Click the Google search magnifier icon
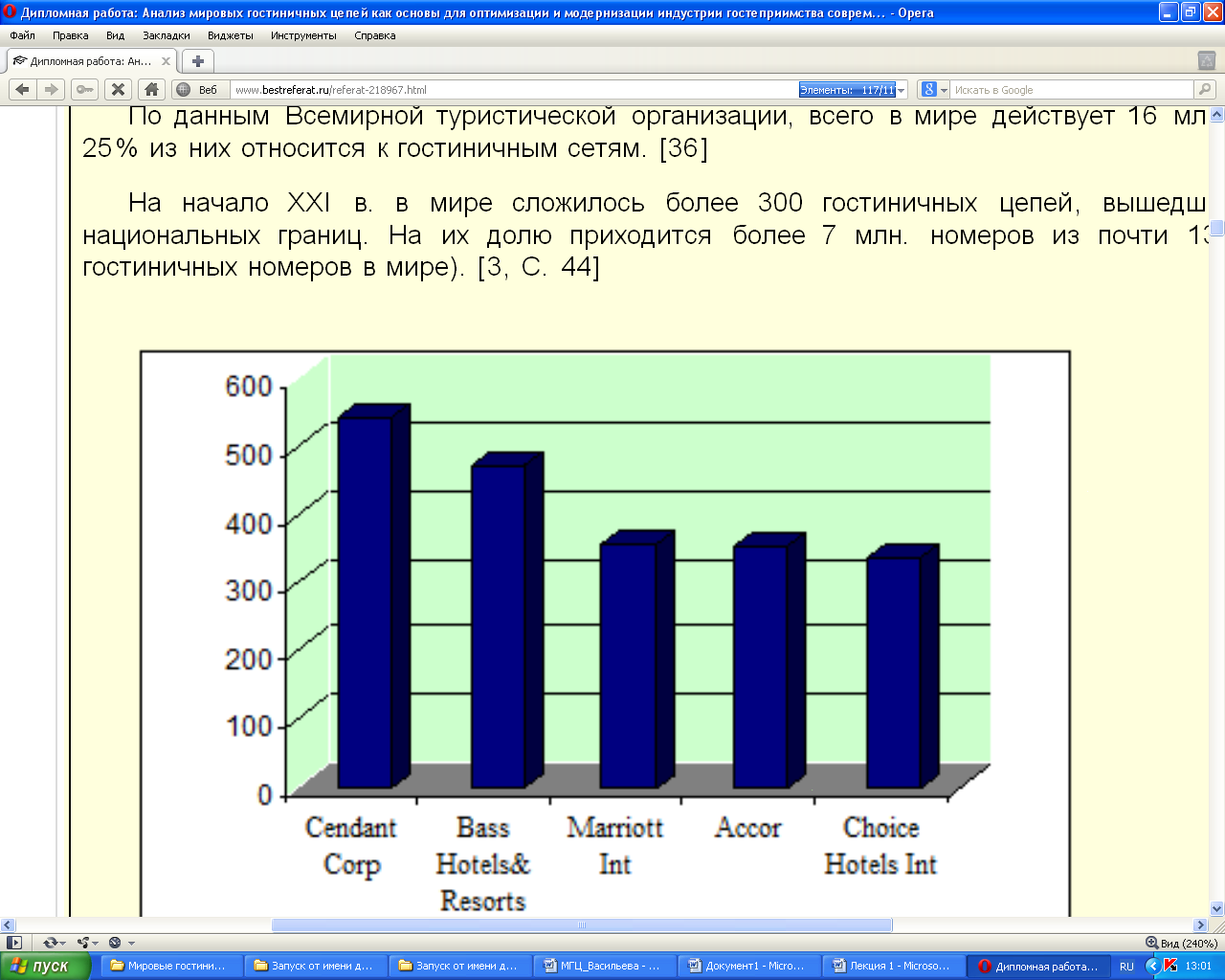 coord(1205,89)
